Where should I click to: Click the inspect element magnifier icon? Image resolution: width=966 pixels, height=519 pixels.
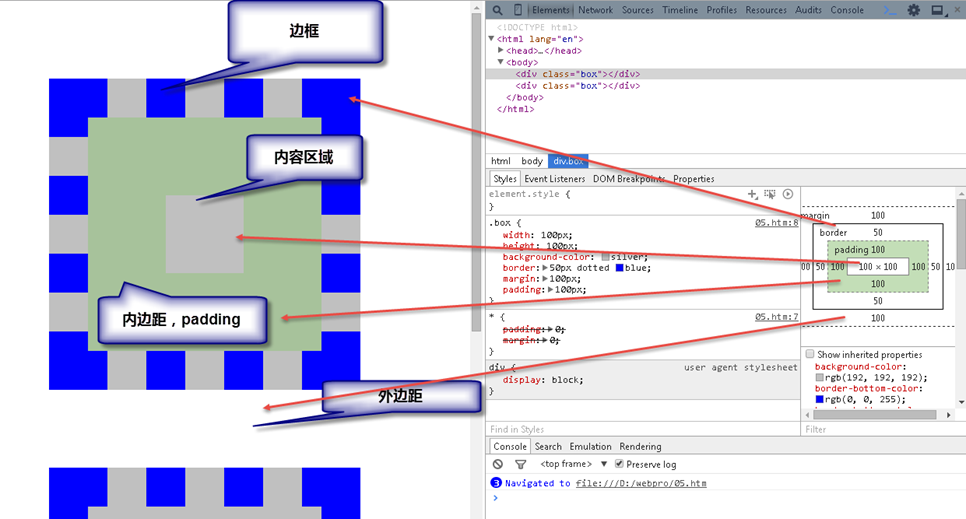click(497, 10)
